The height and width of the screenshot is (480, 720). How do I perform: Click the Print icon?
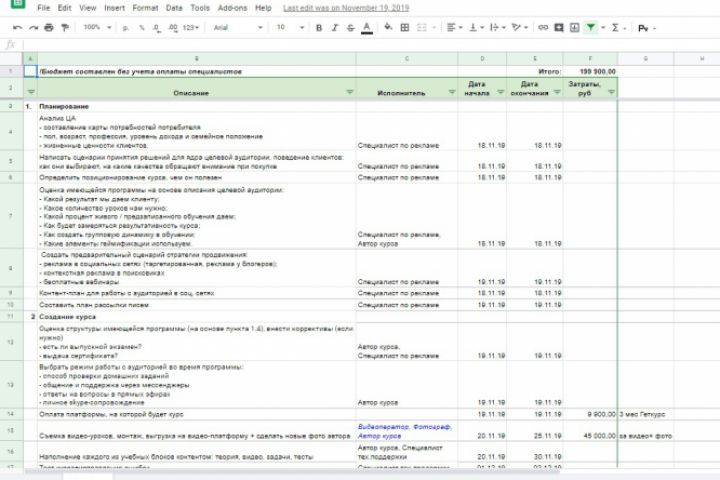coord(49,28)
